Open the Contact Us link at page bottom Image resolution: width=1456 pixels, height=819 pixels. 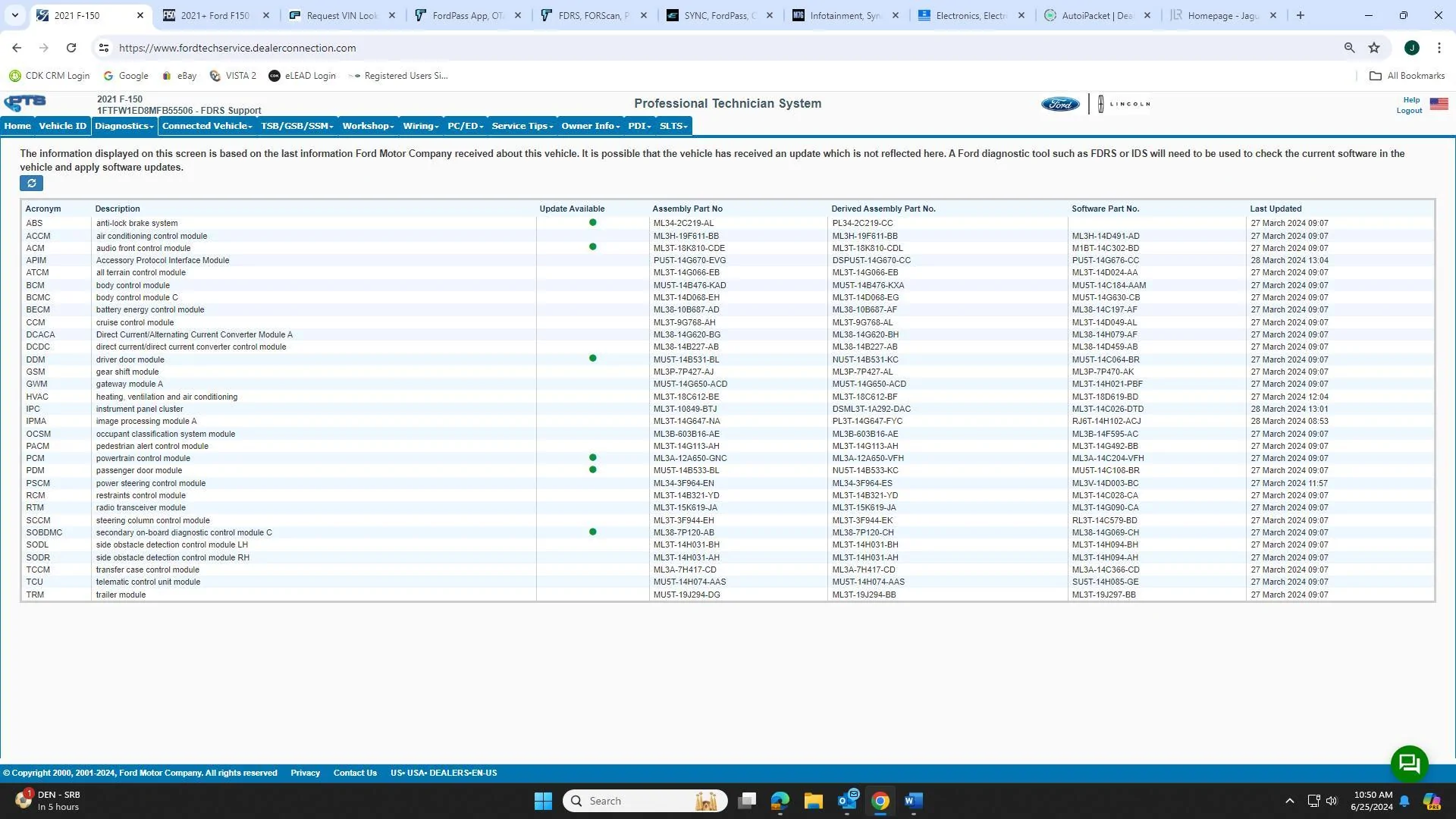tap(355, 773)
